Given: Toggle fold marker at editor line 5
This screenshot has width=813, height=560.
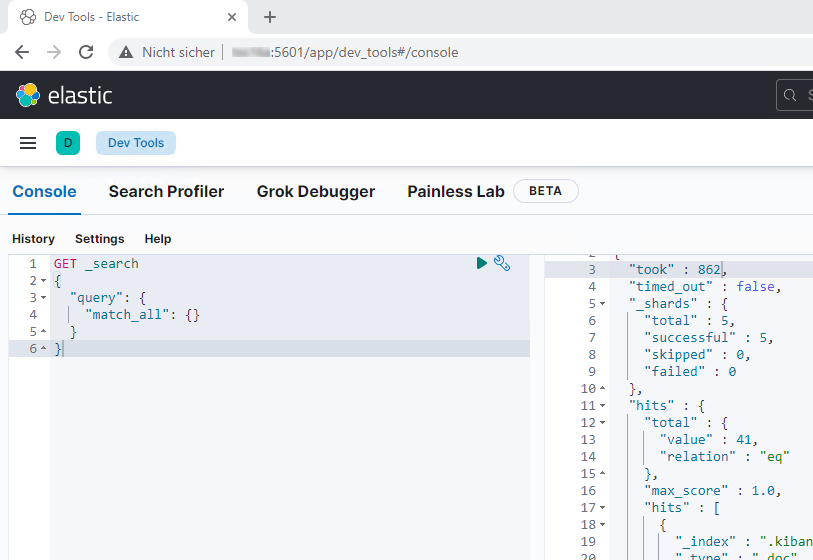Looking at the screenshot, I should tap(44, 332).
